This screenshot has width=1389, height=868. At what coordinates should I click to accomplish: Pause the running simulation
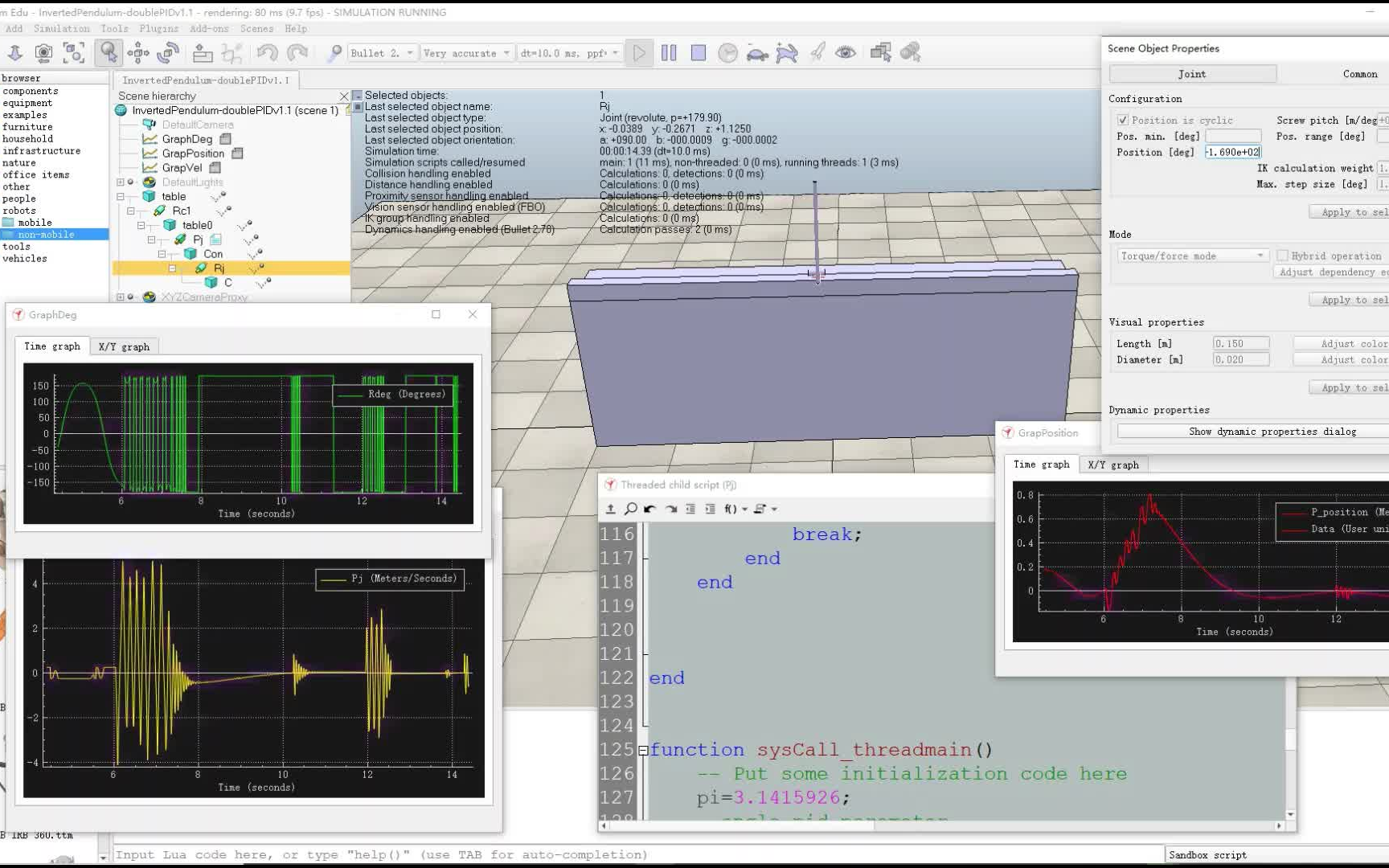669,53
